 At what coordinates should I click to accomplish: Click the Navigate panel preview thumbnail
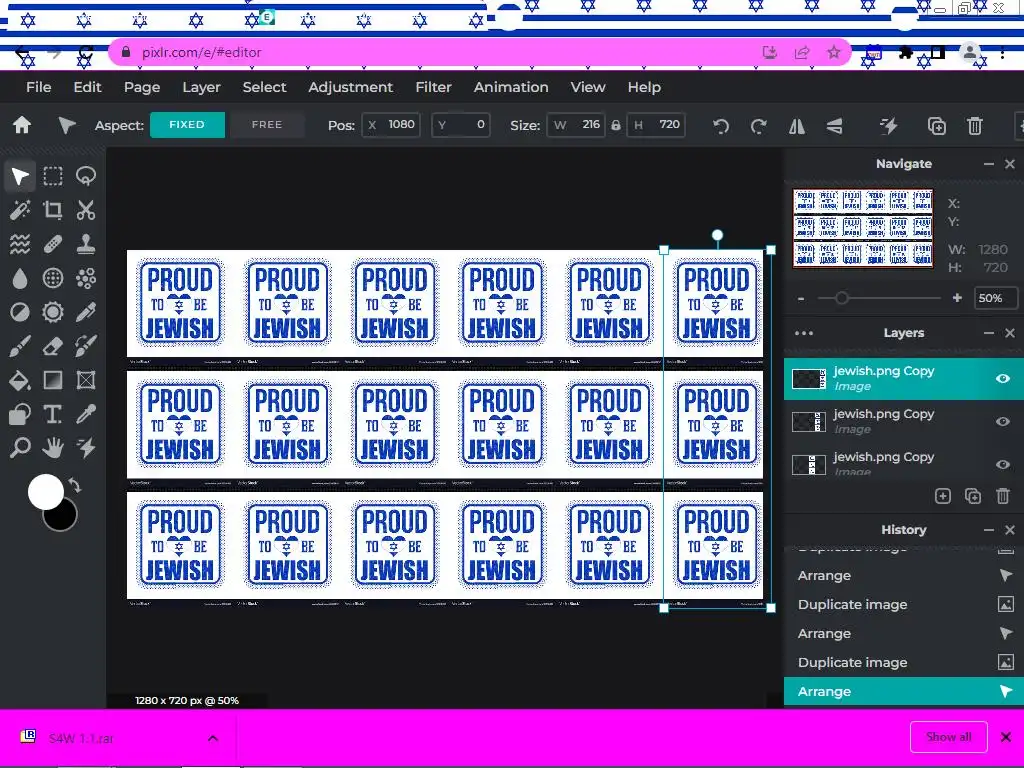click(863, 229)
